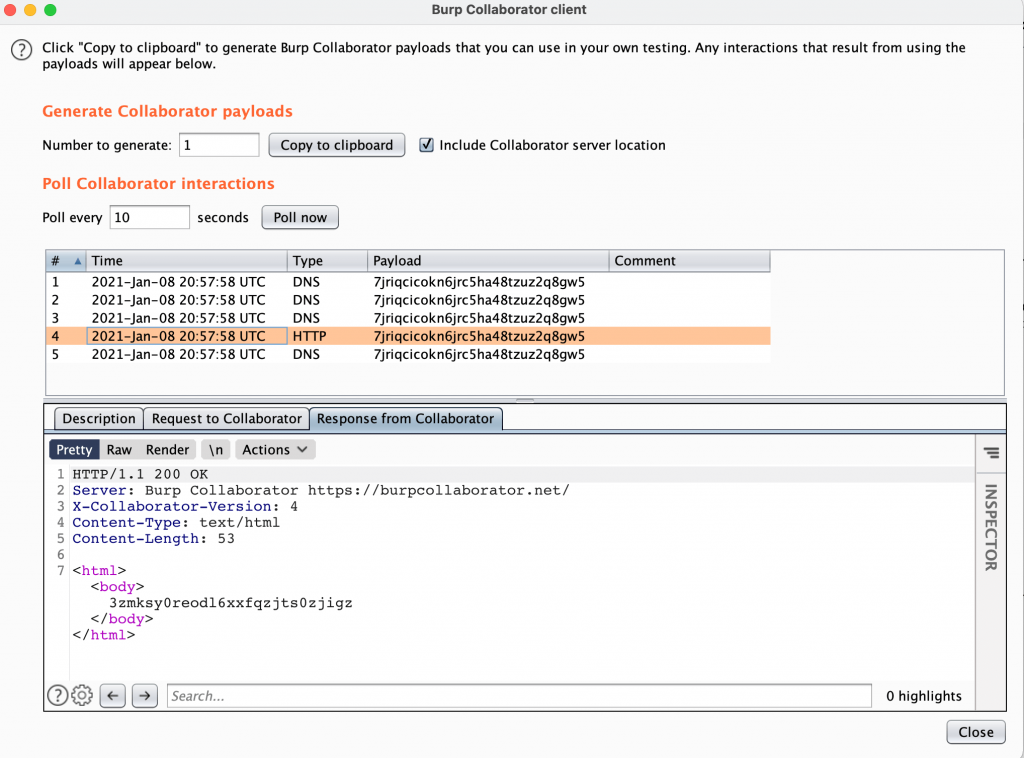
Task: Click the HTTP/1.1 200 OK line
Action: click(x=140, y=475)
